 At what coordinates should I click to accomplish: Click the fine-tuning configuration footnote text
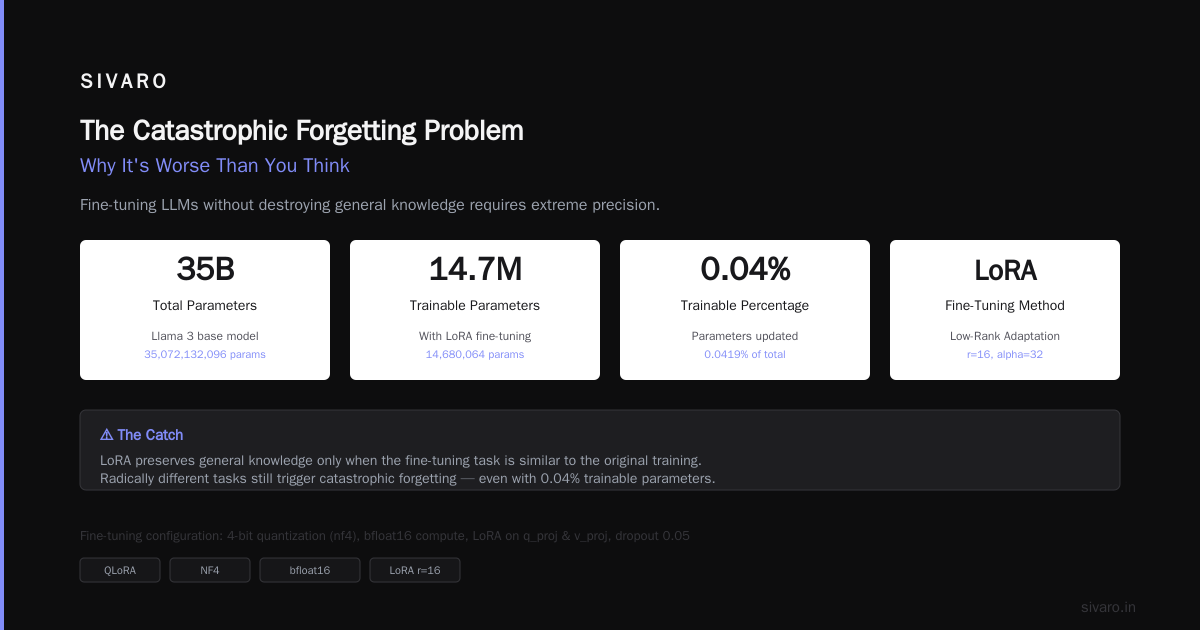pos(385,536)
